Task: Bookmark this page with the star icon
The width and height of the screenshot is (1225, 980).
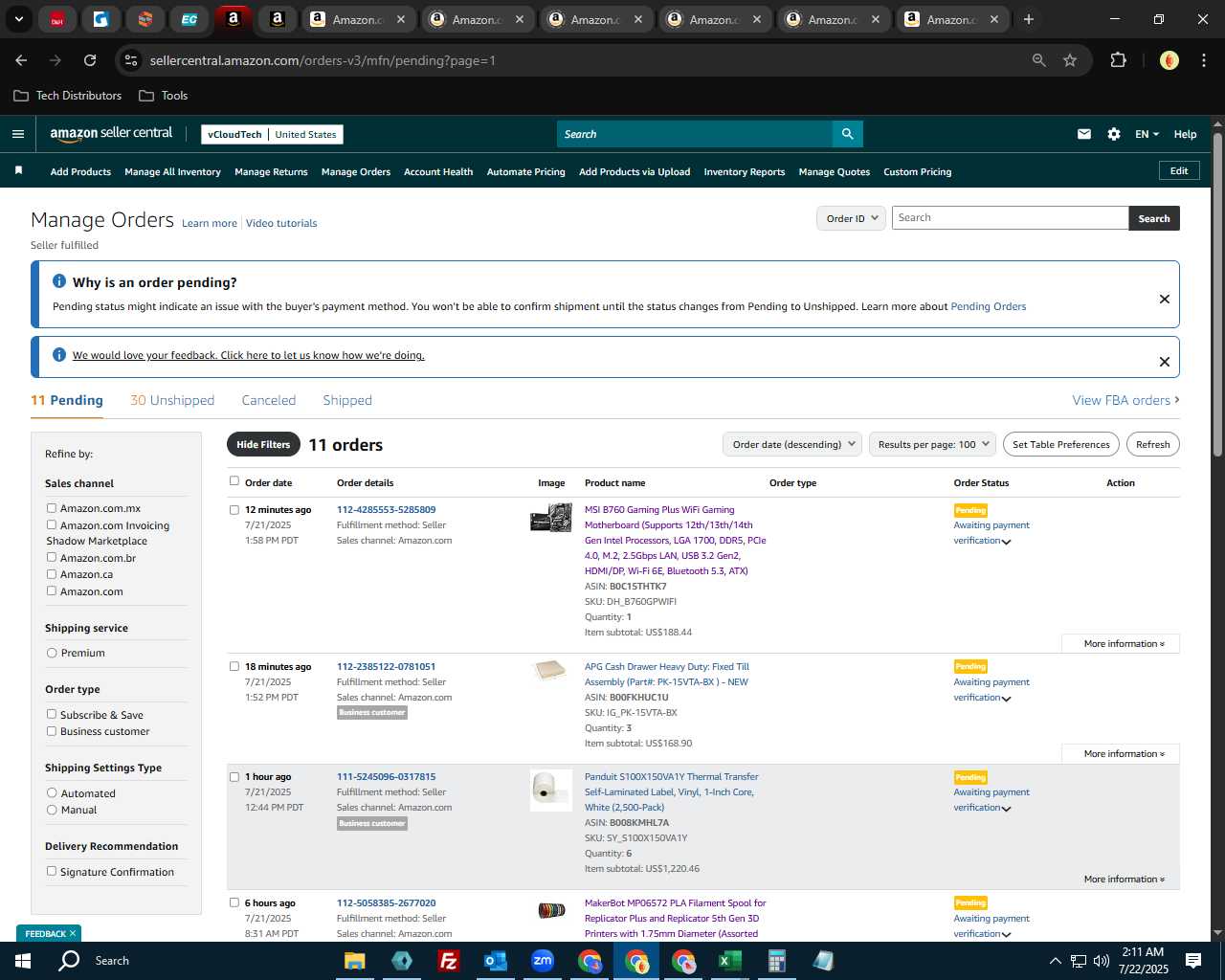Action: [x=1070, y=60]
